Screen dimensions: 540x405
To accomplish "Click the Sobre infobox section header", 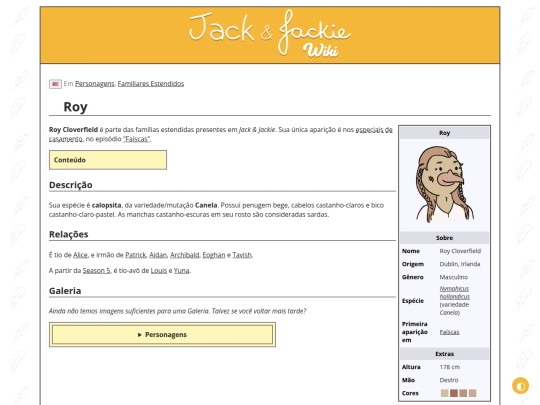I will (x=444, y=238).
